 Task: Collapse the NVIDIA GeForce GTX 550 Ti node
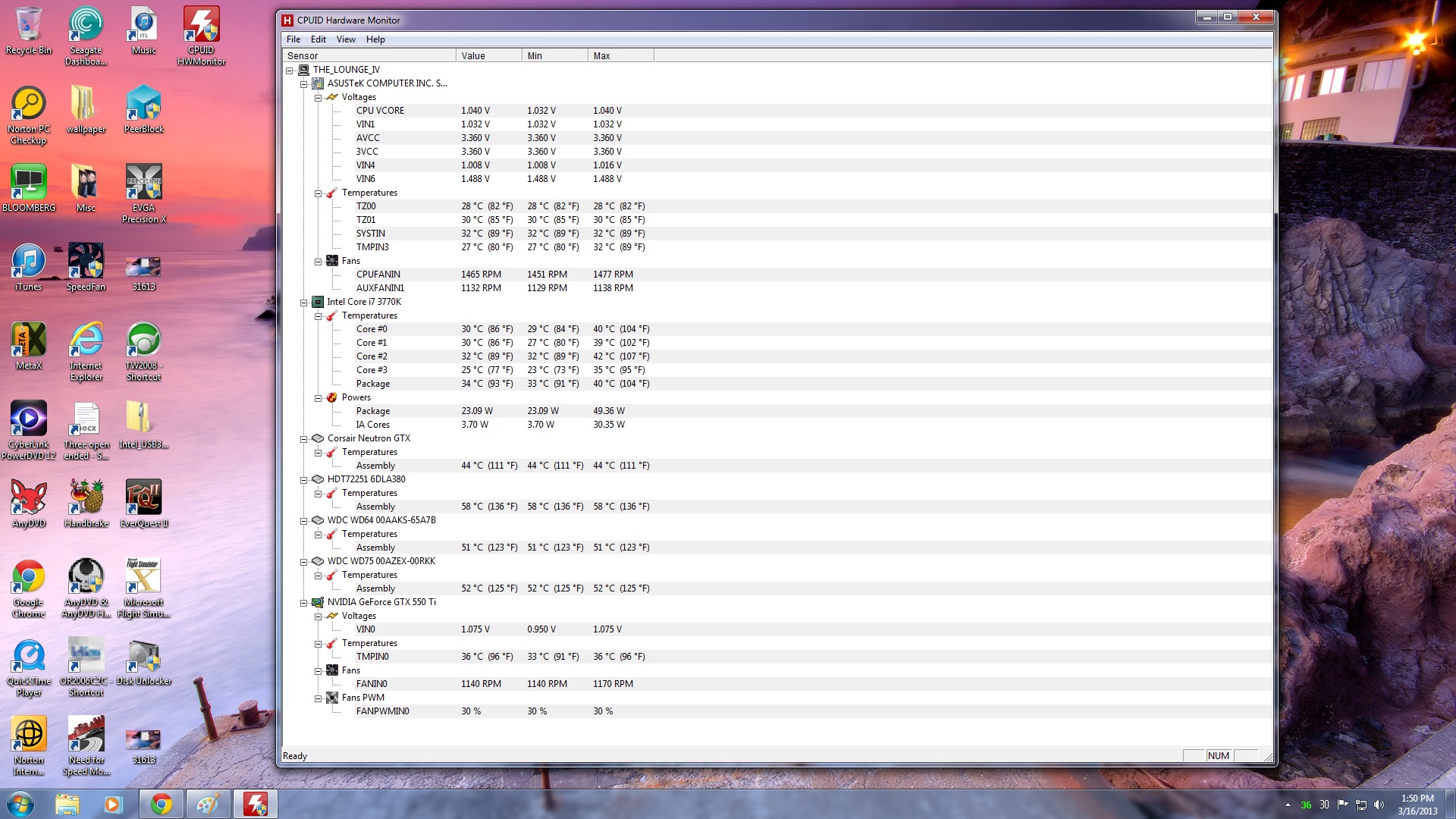304,603
